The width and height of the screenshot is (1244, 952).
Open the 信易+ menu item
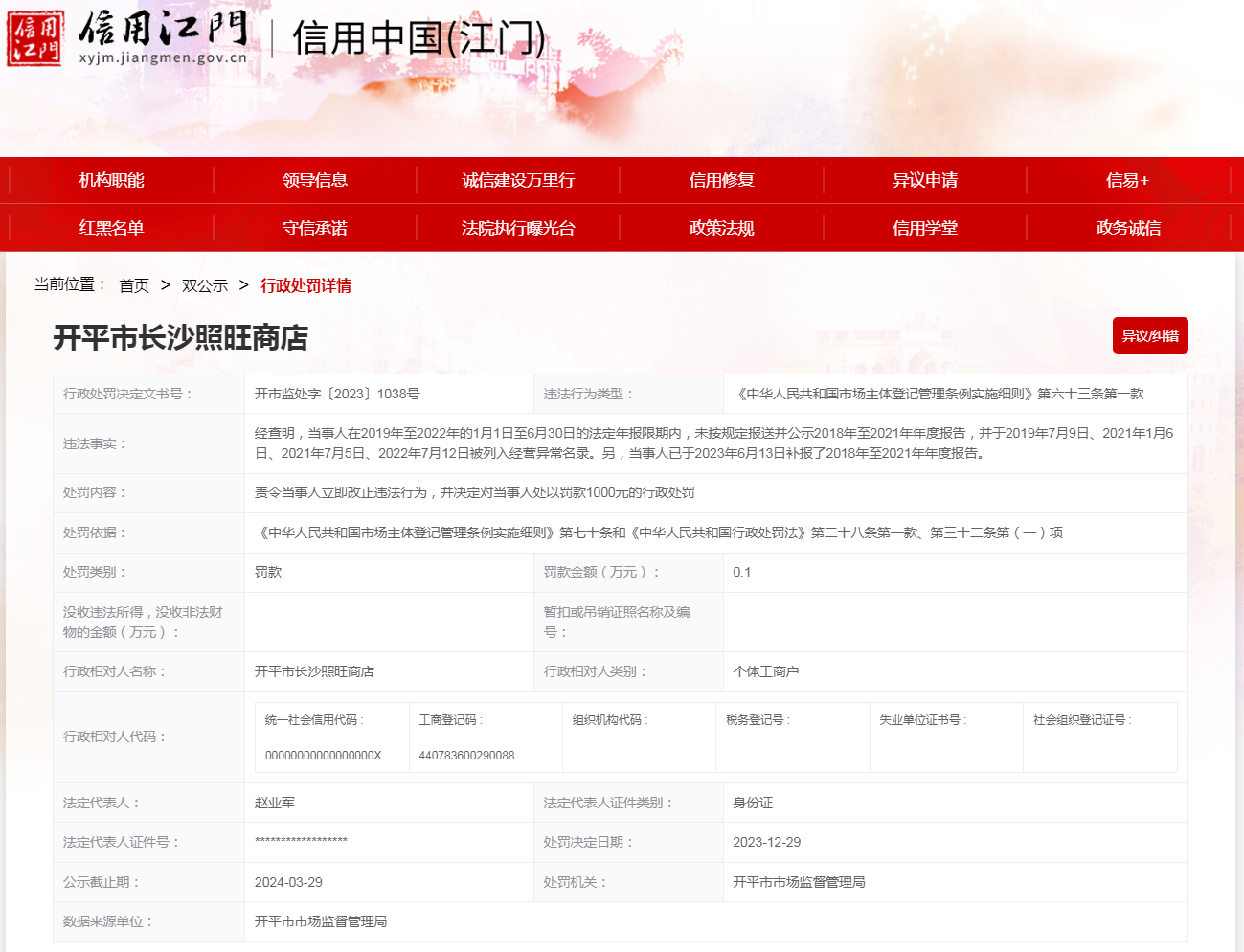[x=1127, y=180]
